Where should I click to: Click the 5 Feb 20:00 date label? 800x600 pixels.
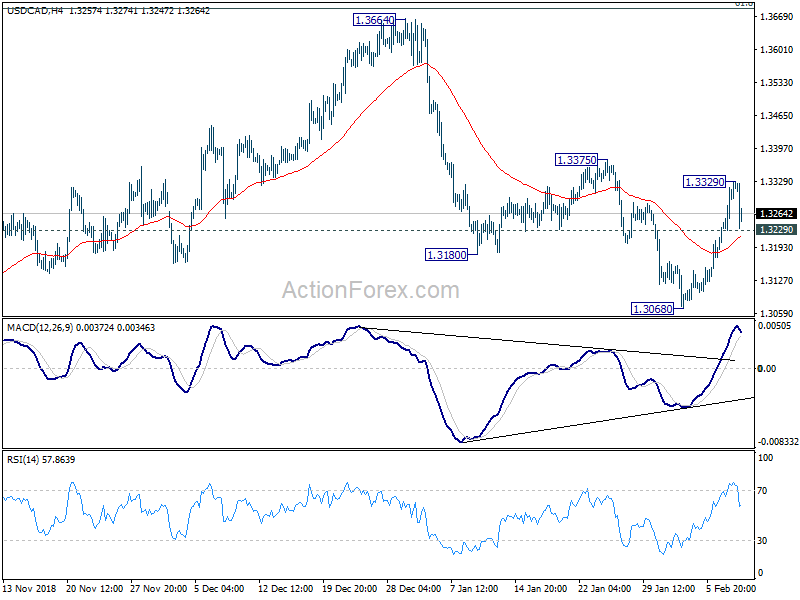click(732, 588)
